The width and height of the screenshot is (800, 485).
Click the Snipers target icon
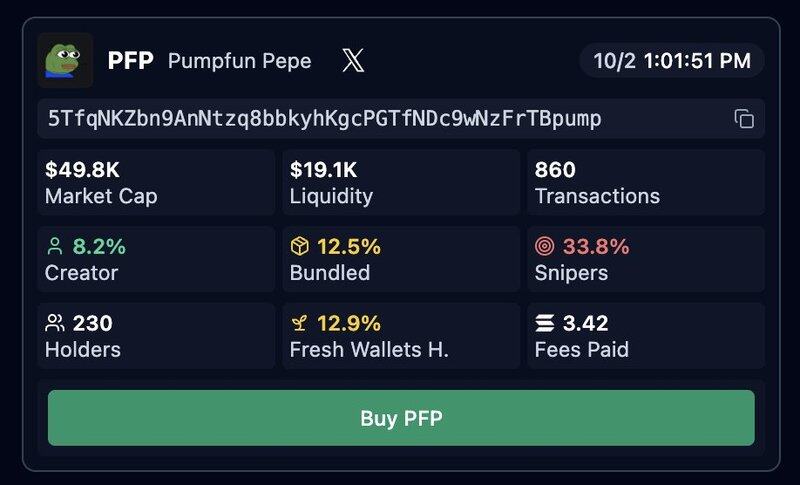click(545, 247)
